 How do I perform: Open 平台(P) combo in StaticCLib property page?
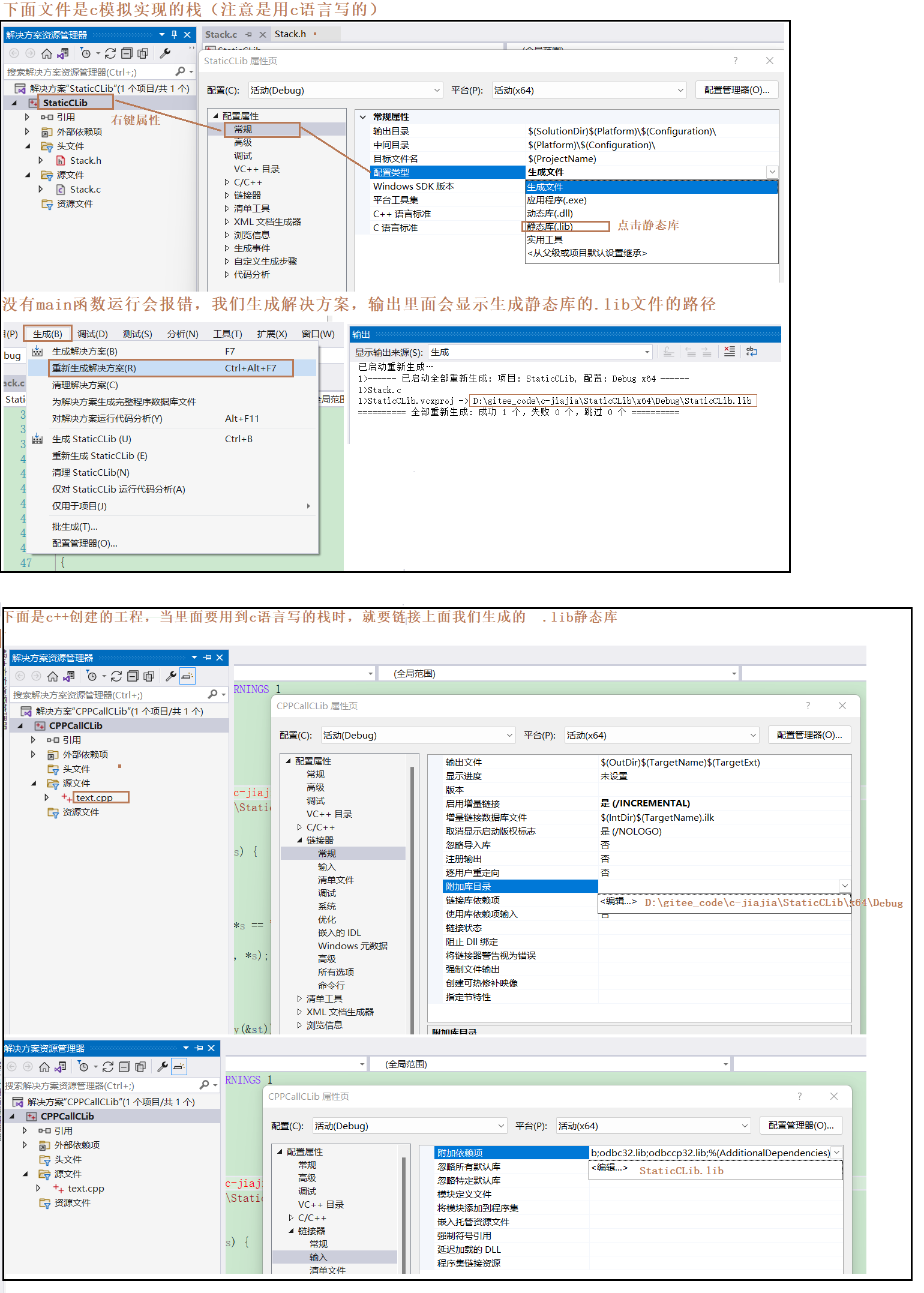589,90
